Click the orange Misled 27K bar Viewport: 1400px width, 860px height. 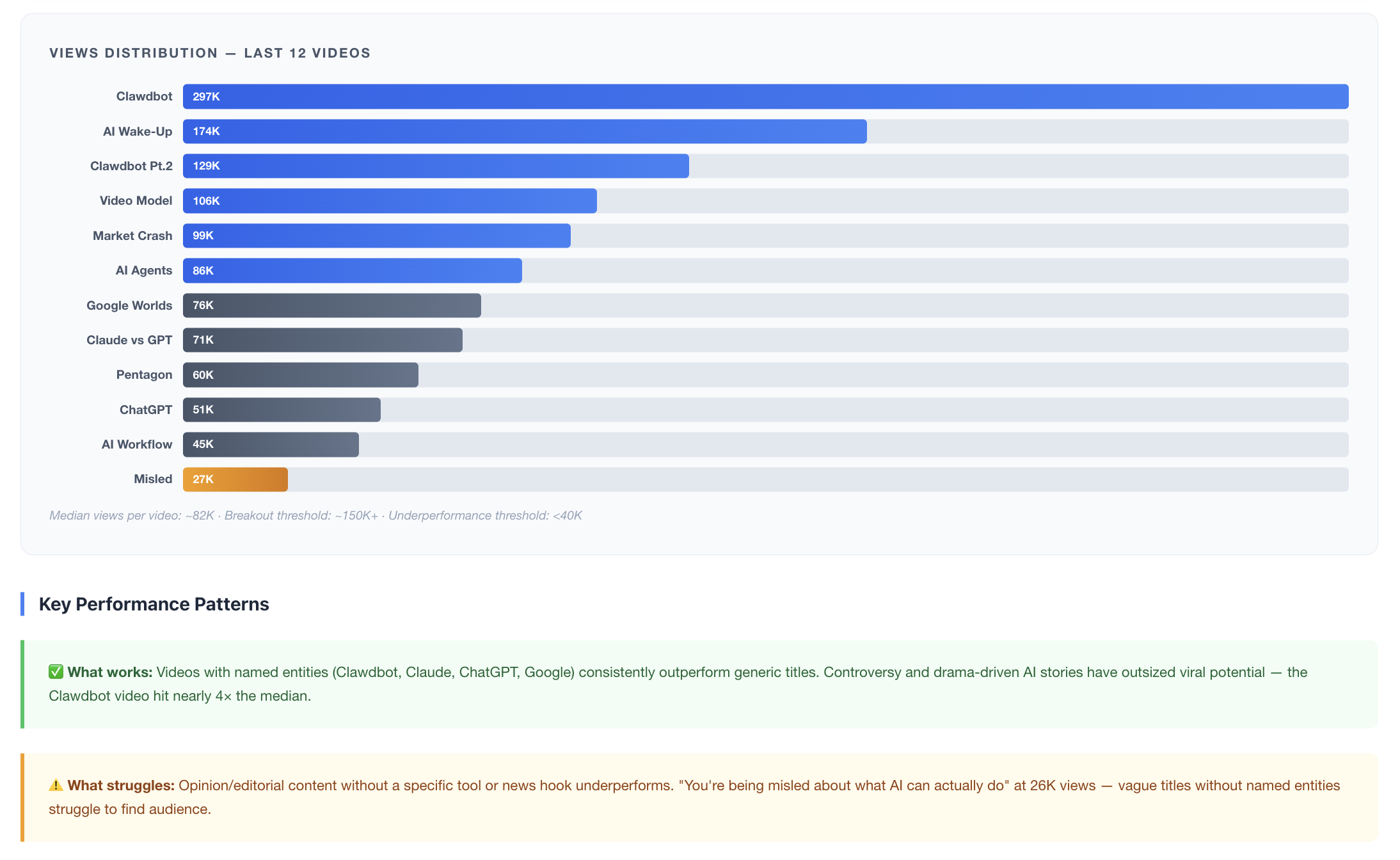point(235,479)
